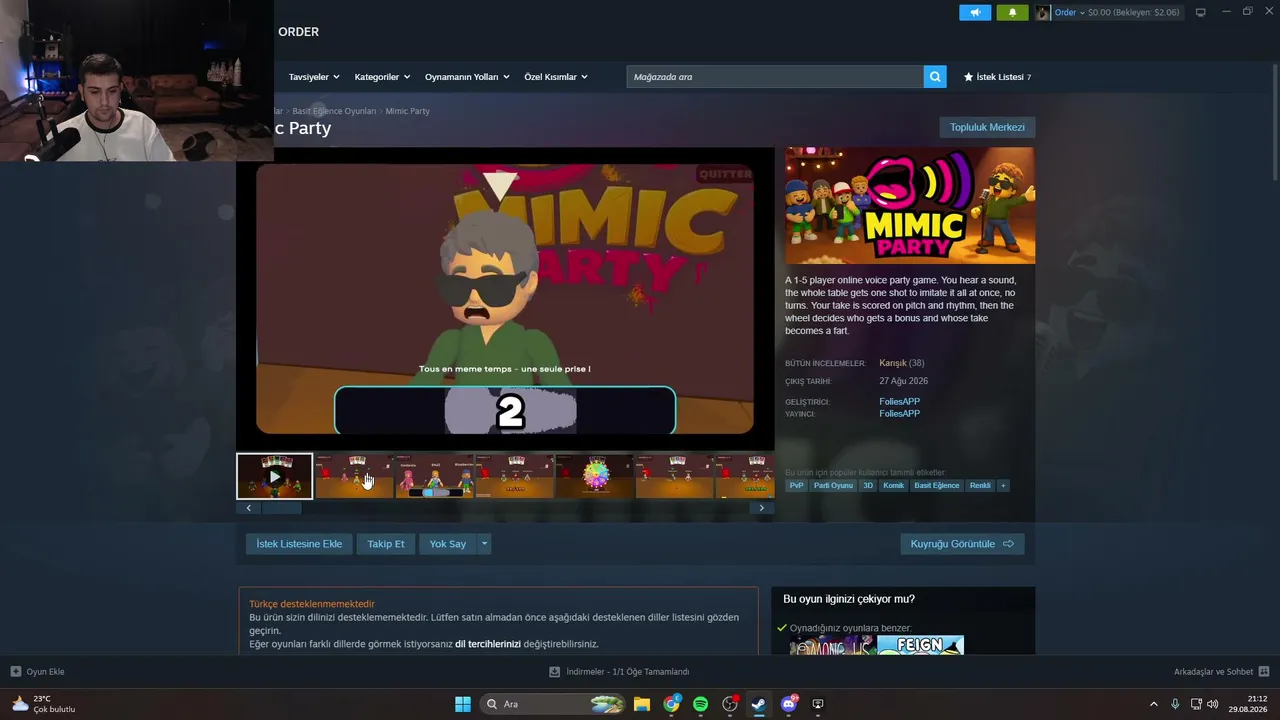The height and width of the screenshot is (720, 1280).
Task: Click the network icon in system tray
Action: pyautogui.click(x=1196, y=704)
